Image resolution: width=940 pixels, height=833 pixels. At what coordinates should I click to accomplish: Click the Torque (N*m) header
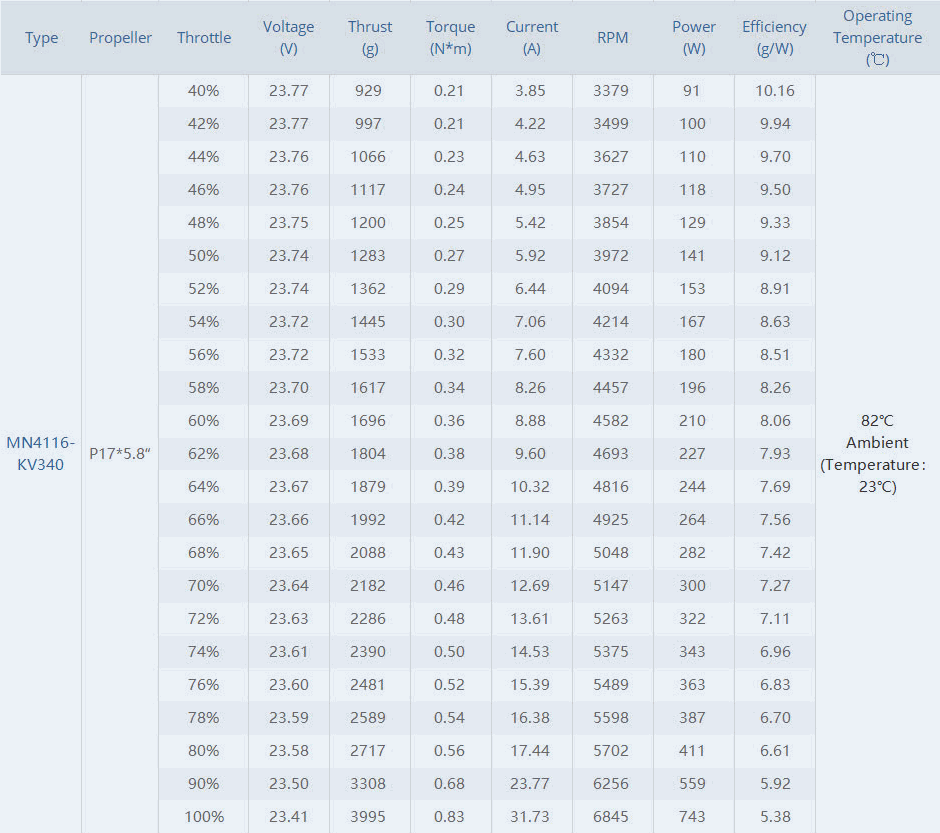point(451,38)
